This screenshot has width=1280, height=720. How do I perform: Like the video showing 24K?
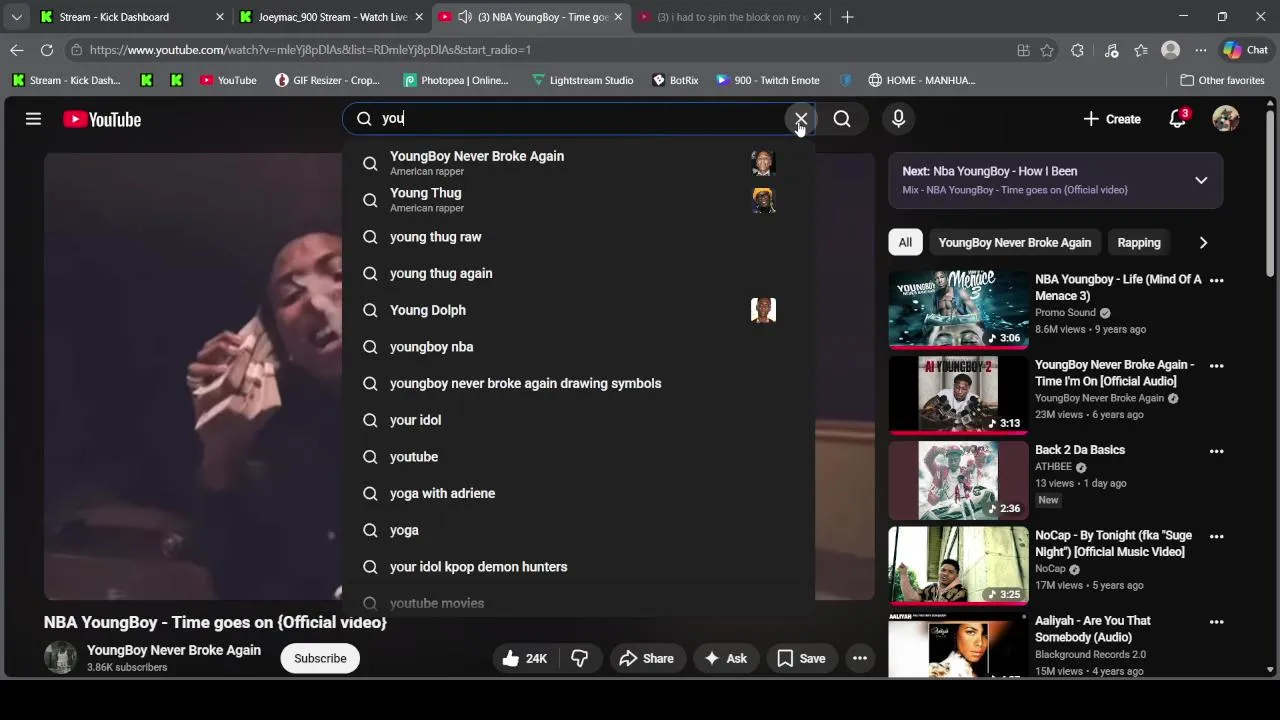[525, 658]
